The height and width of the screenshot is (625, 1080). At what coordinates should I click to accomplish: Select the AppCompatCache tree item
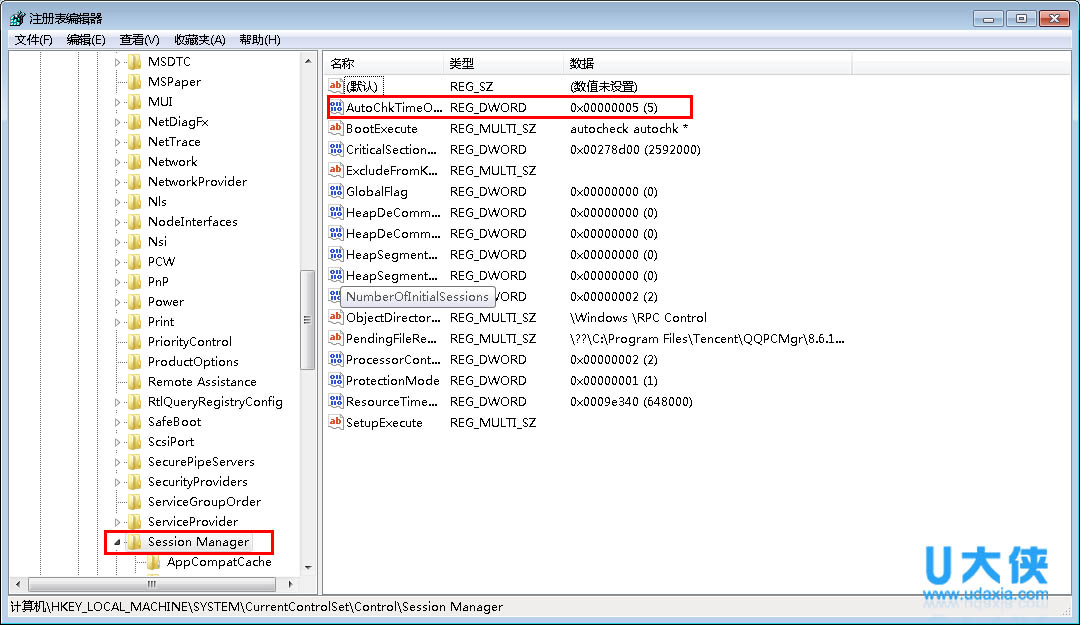click(x=221, y=562)
